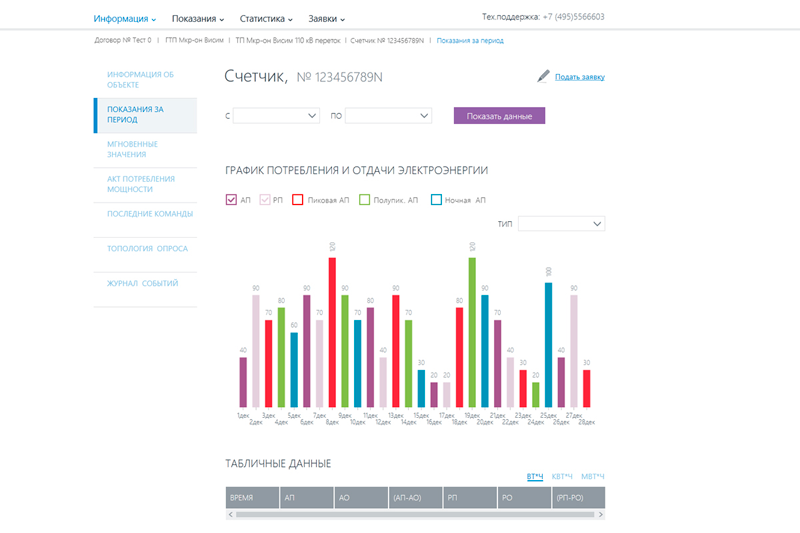Screen dimensions: 800x533
Task: Uncheck the РП series checkbox
Action: click(x=265, y=200)
